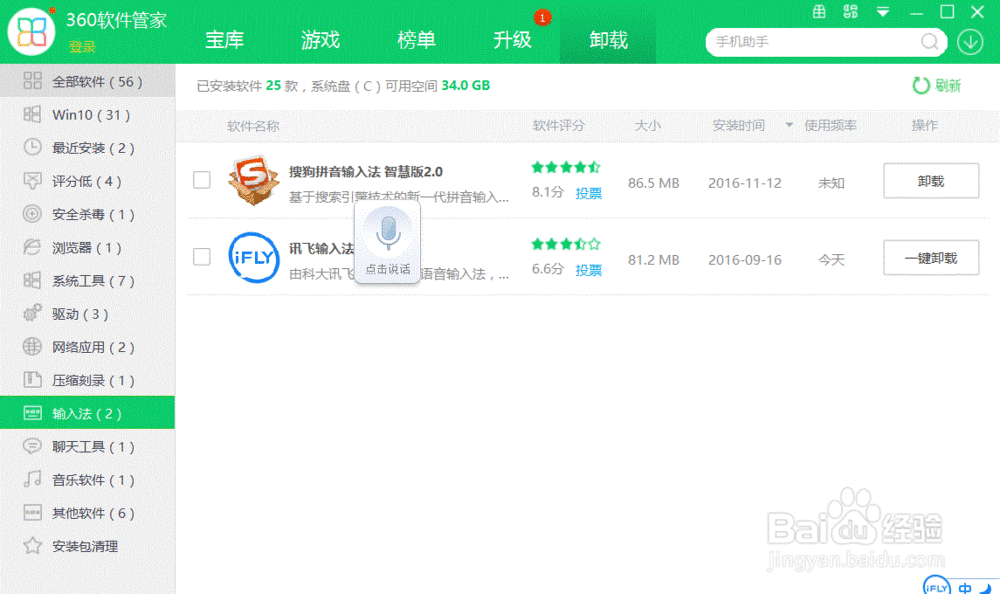
Task: Go to the 升级 upgrade tab
Action: (x=512, y=40)
